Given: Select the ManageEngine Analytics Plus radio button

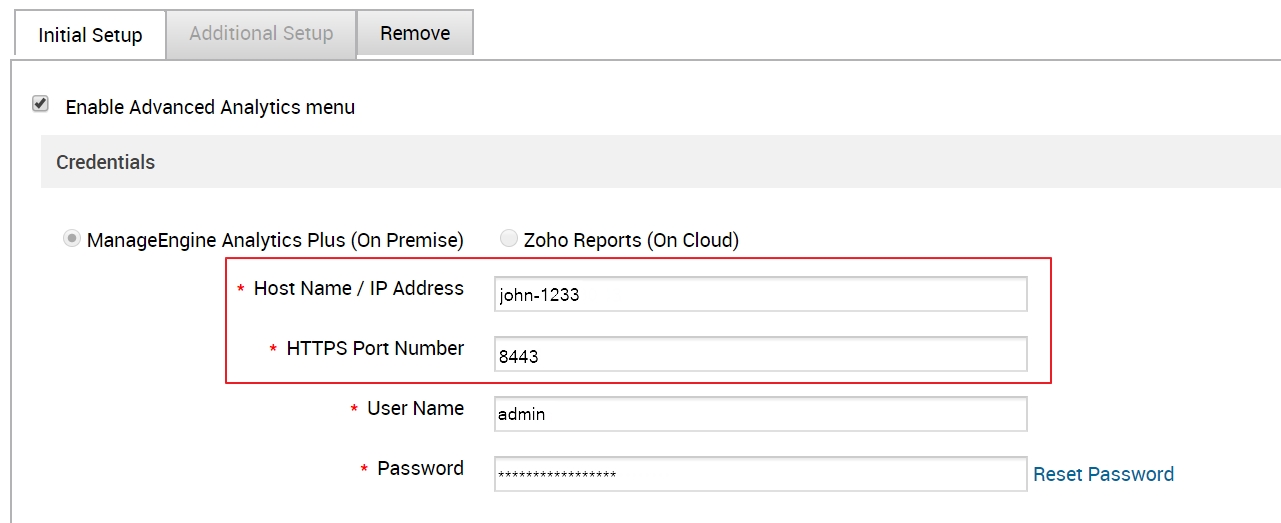Looking at the screenshot, I should tap(72, 239).
